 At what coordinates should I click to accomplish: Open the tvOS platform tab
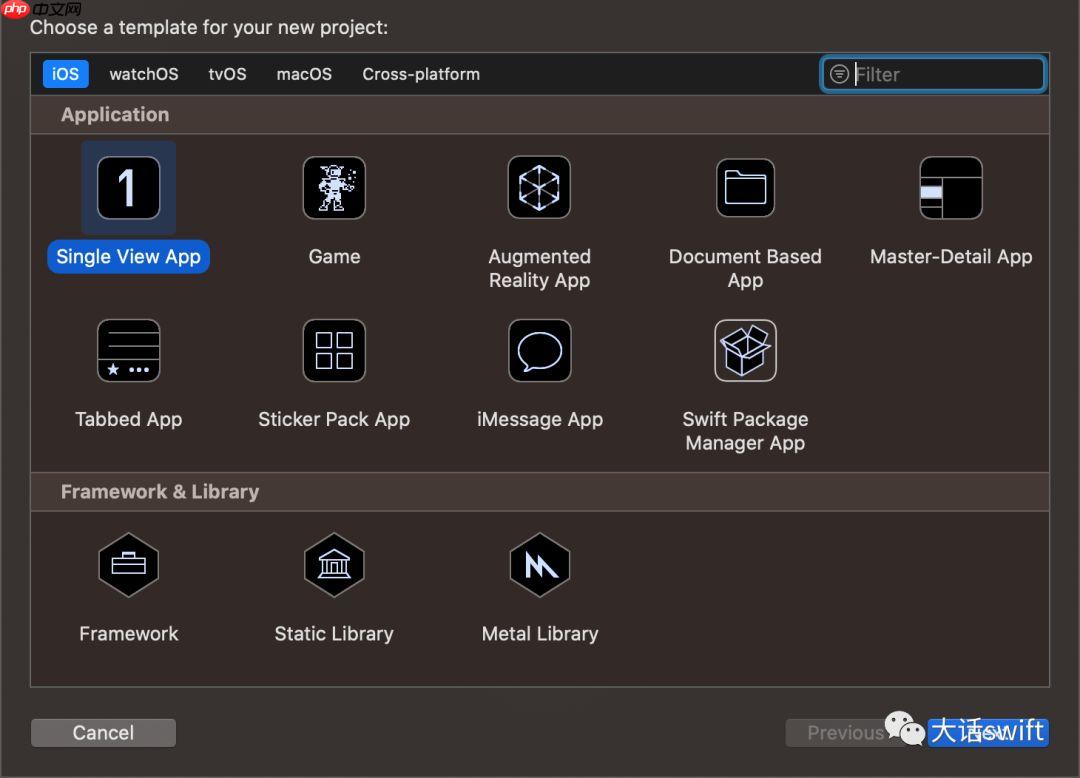click(x=227, y=74)
